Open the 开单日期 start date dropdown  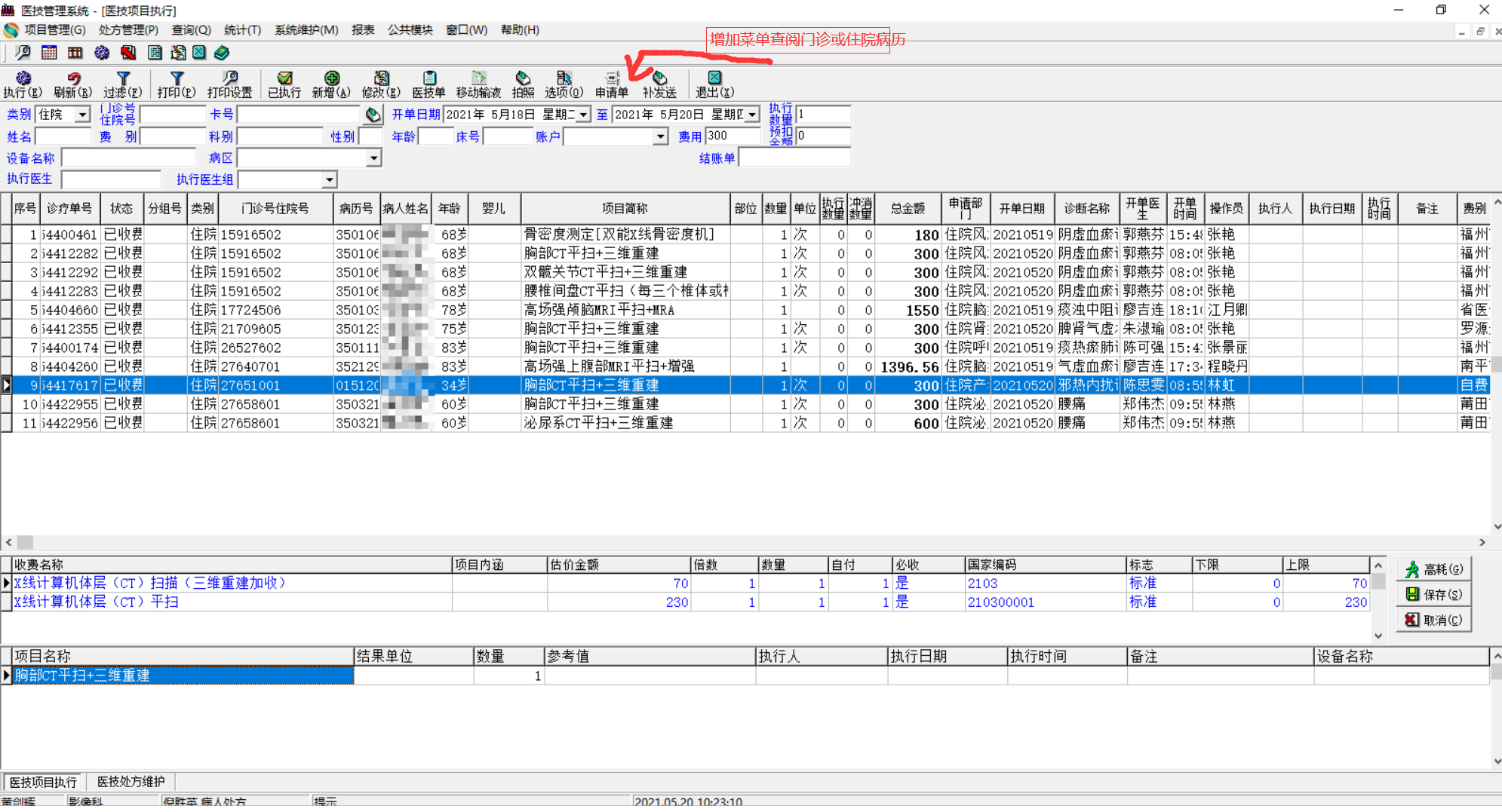click(583, 115)
